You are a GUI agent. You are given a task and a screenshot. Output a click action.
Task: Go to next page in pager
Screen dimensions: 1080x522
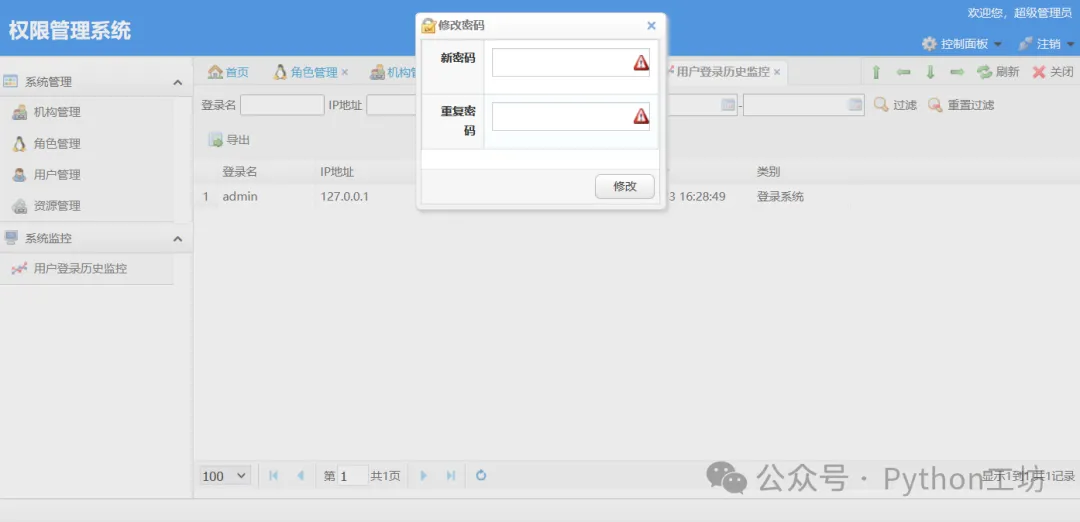[424, 475]
